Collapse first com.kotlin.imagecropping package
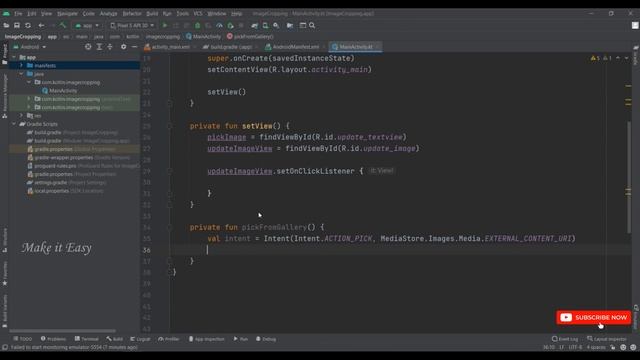640x360 pixels. pos(29,82)
